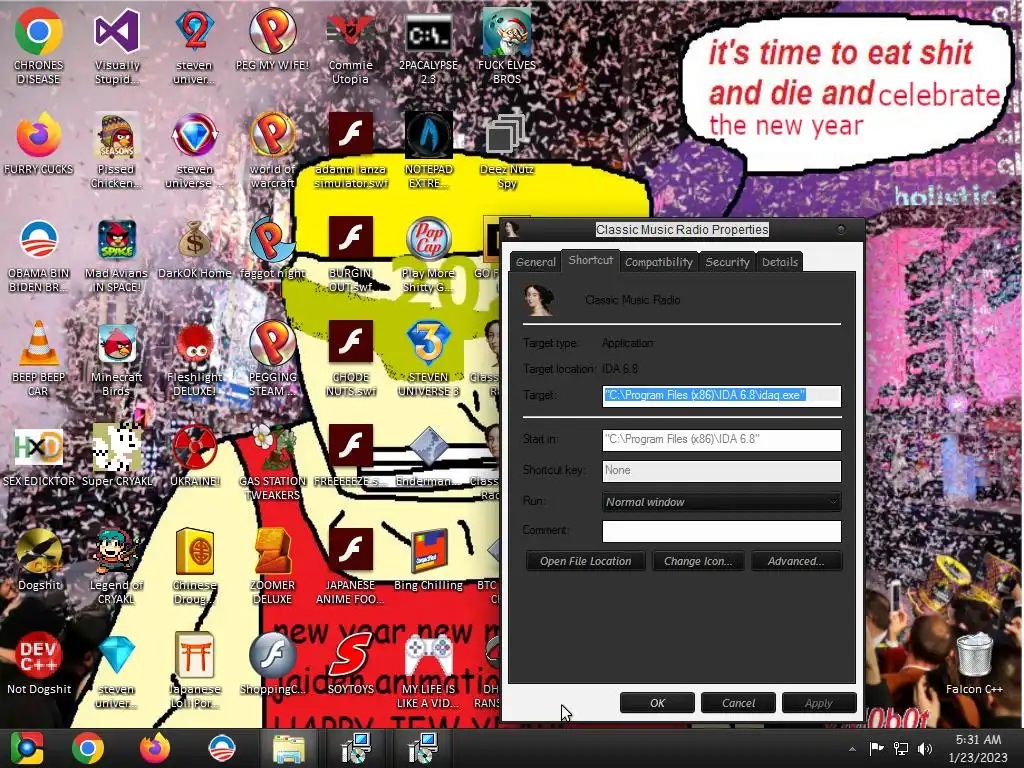Switch to the General tab in Properties
This screenshot has height=768, width=1024.
[536, 262]
